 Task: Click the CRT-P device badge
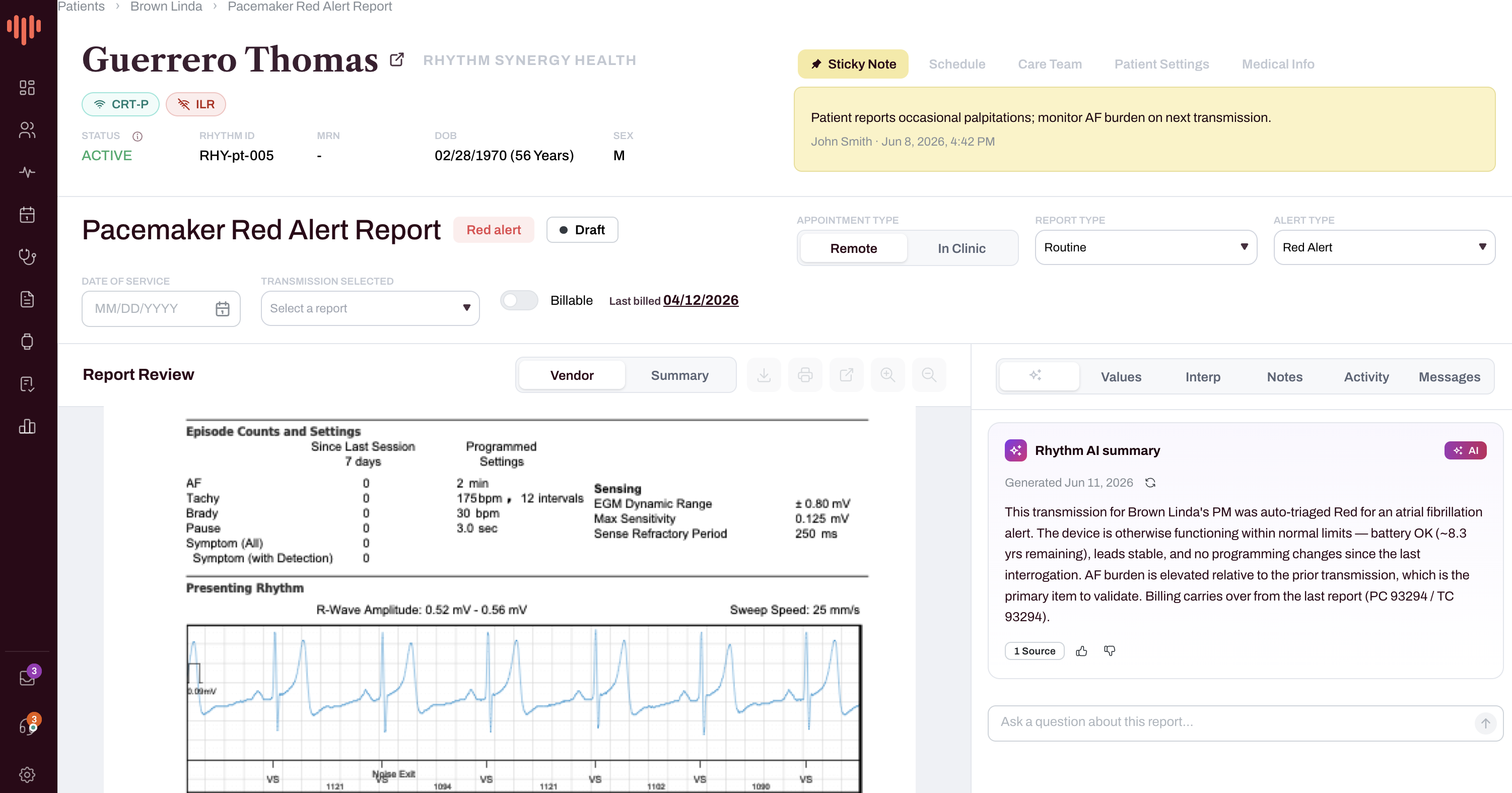tap(120, 104)
